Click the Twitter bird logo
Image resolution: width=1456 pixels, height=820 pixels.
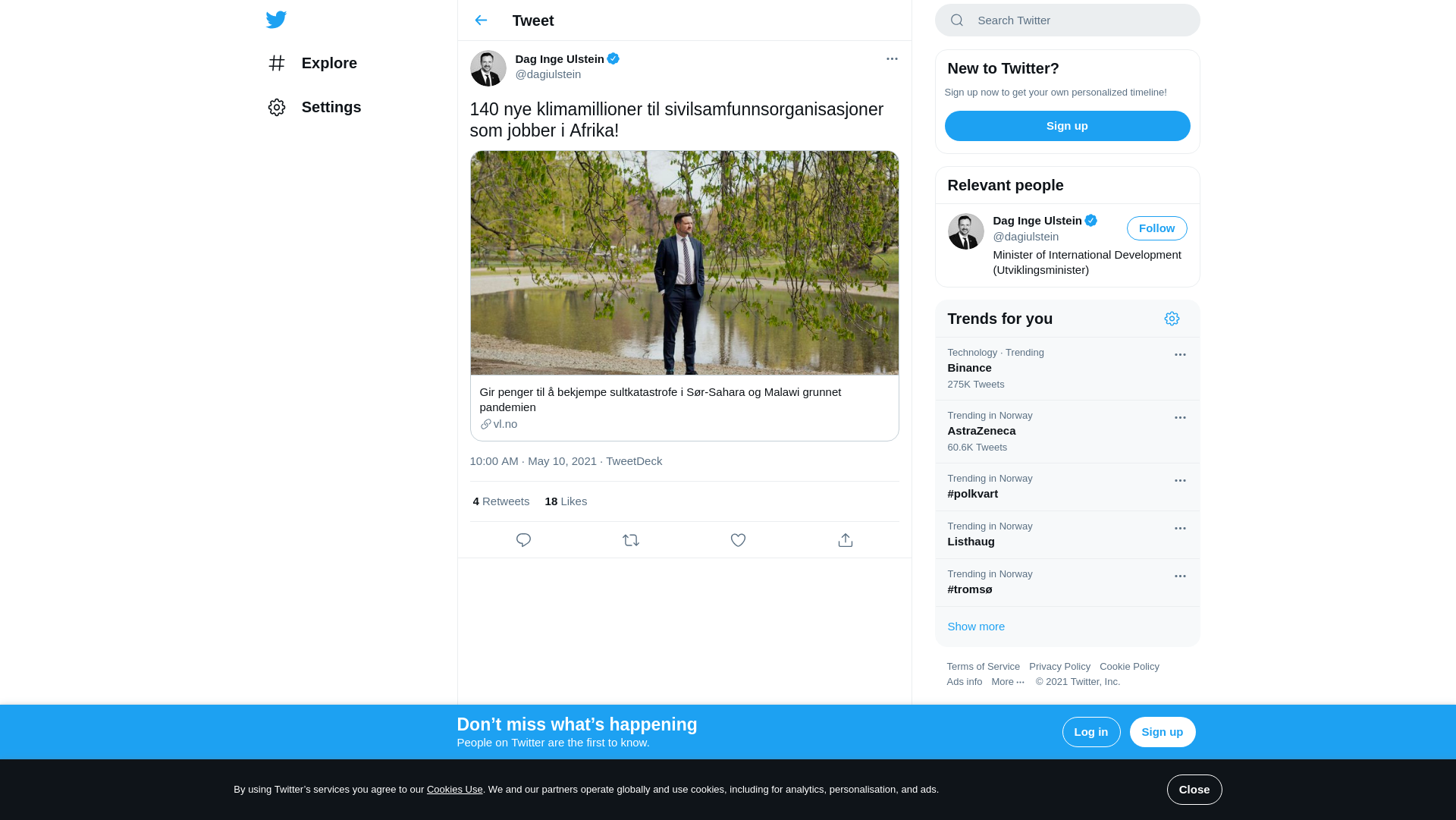point(276,20)
